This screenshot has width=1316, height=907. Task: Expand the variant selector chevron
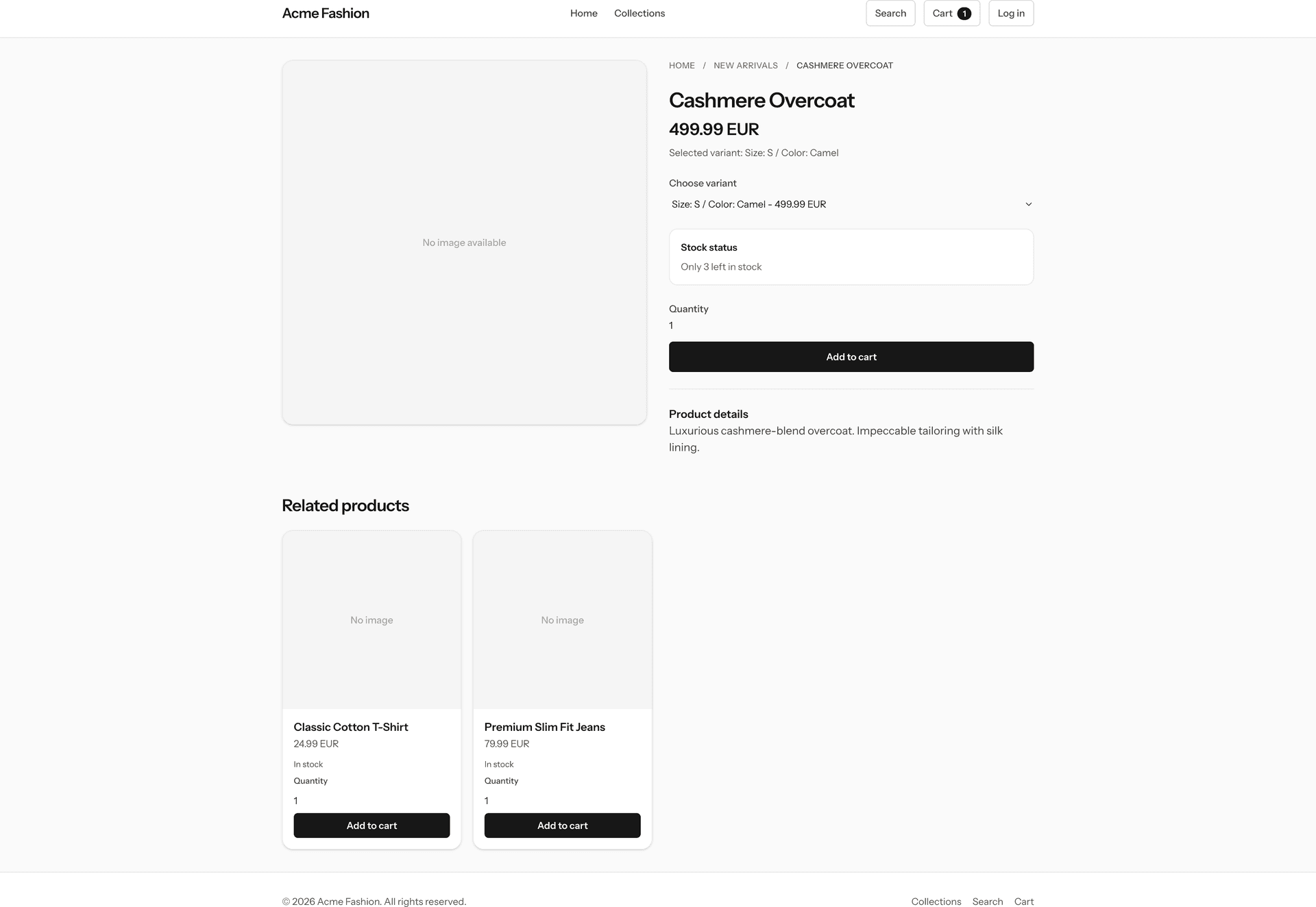coord(1027,203)
